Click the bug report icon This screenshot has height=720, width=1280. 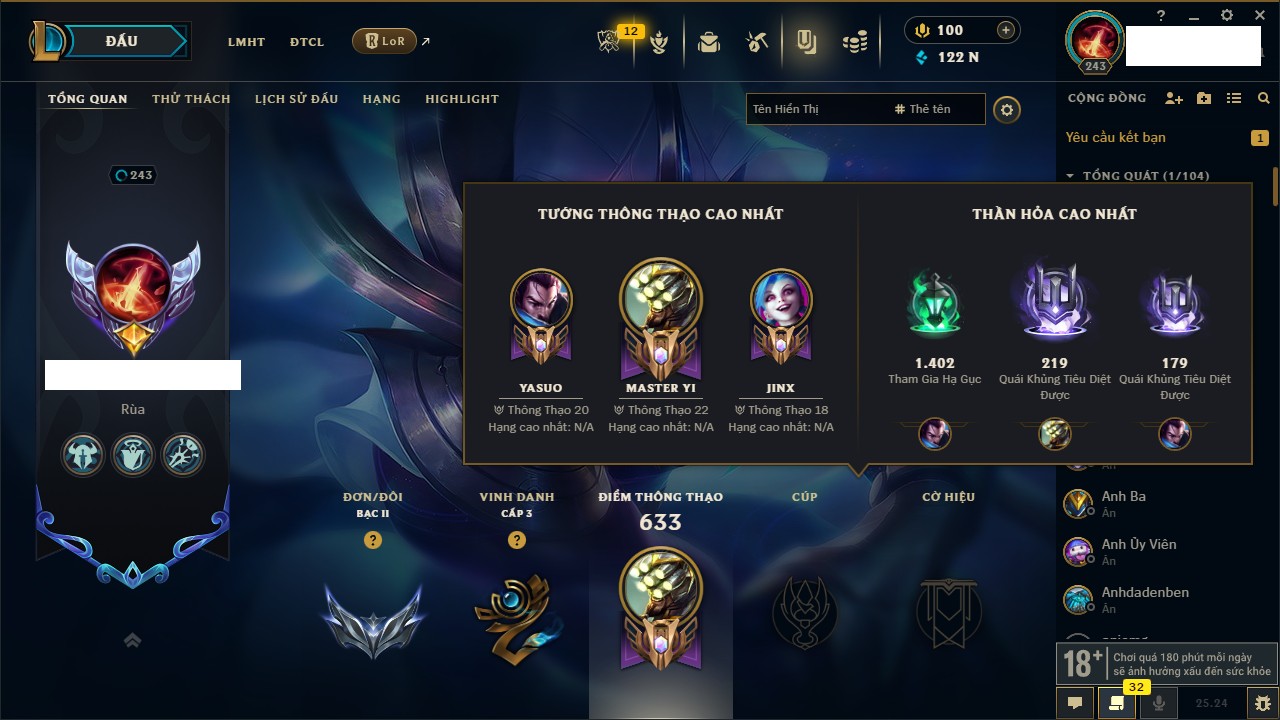[1263, 703]
